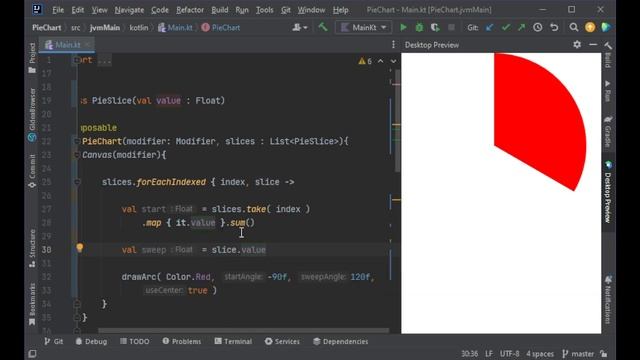Screen dimensions: 640x360
Task: Open the Window menu
Action: click(x=311, y=10)
